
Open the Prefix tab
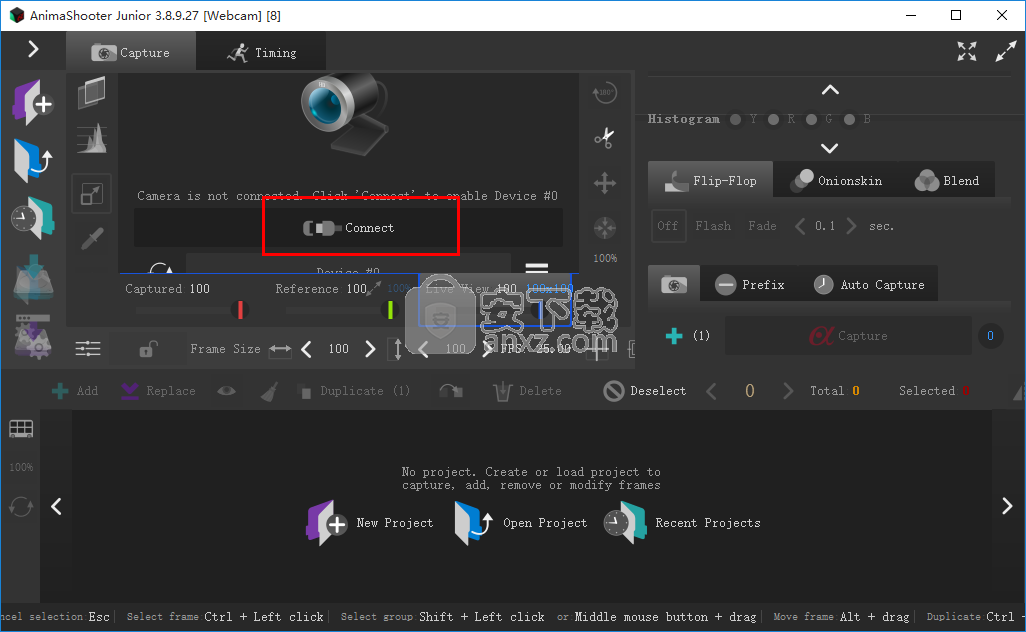[x=749, y=285]
